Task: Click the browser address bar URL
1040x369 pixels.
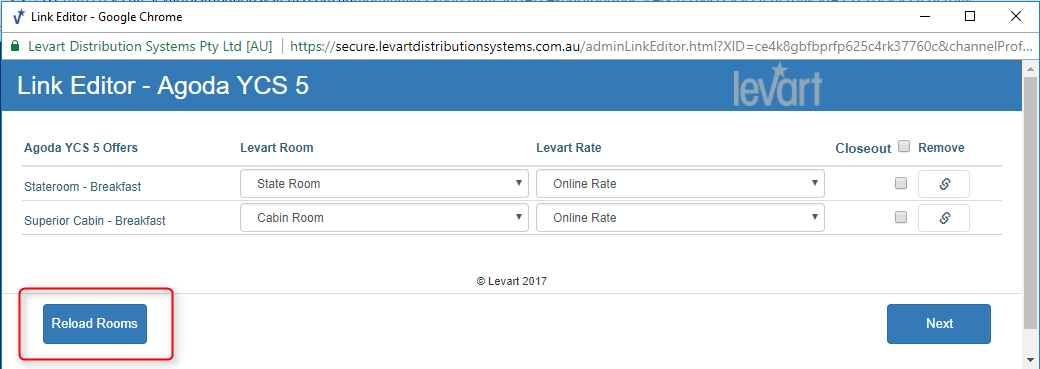Action: tap(661, 47)
